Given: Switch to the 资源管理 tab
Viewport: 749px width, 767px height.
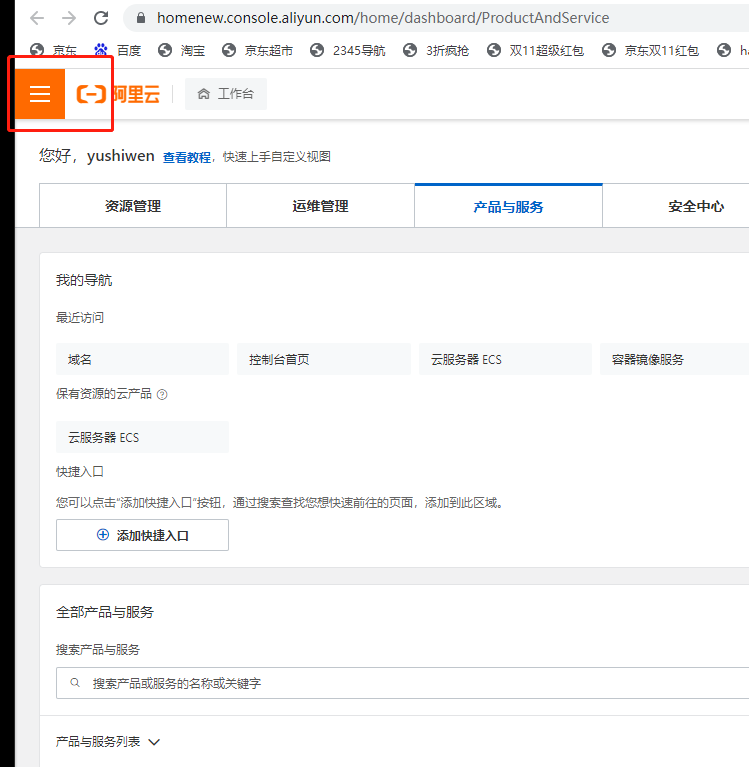Looking at the screenshot, I should pyautogui.click(x=132, y=206).
